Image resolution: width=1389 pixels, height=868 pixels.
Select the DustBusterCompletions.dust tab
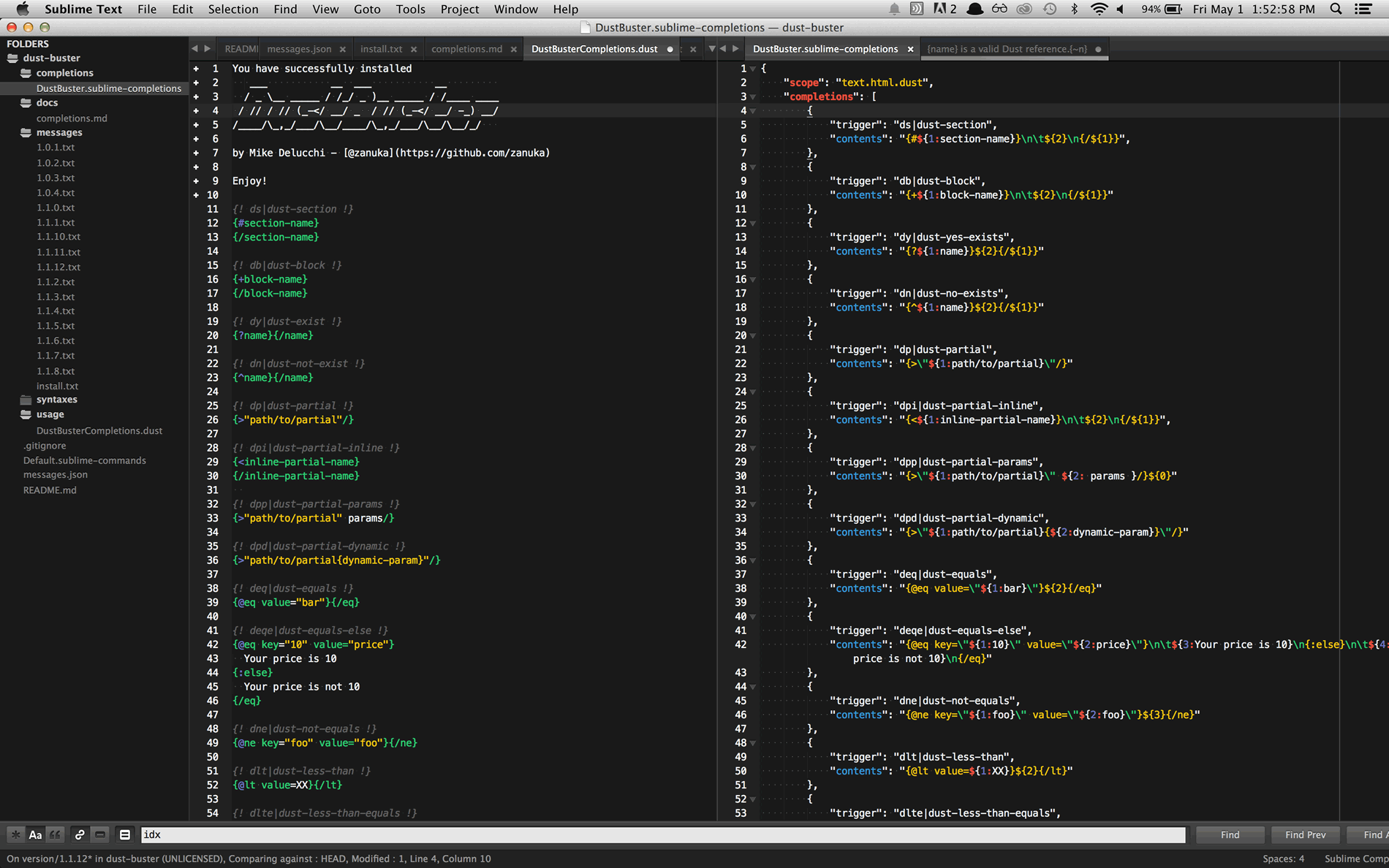pos(594,49)
